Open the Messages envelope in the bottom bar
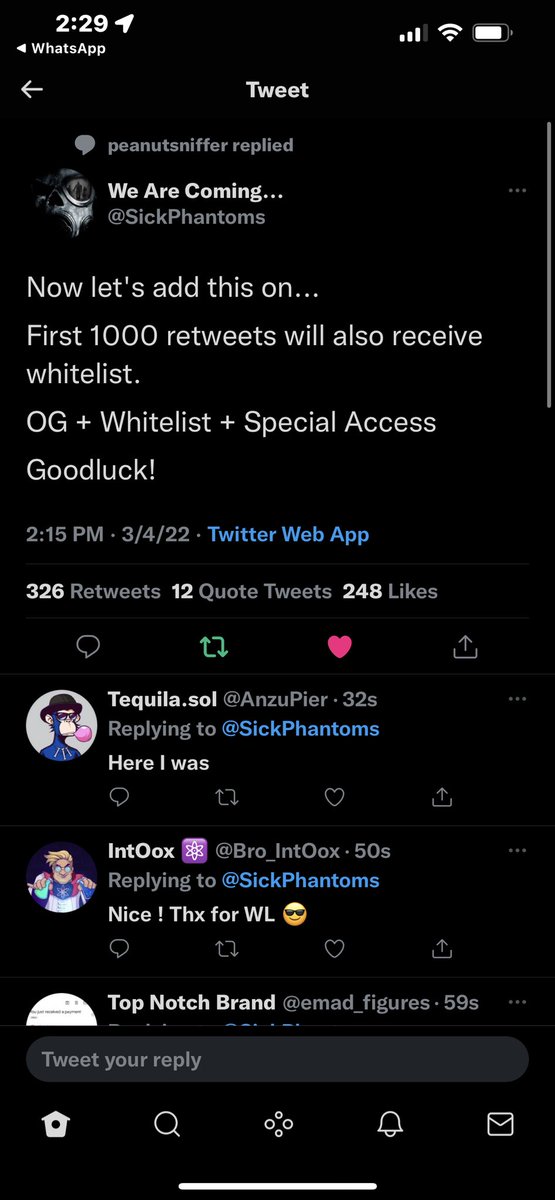555x1200 pixels. click(x=500, y=1125)
